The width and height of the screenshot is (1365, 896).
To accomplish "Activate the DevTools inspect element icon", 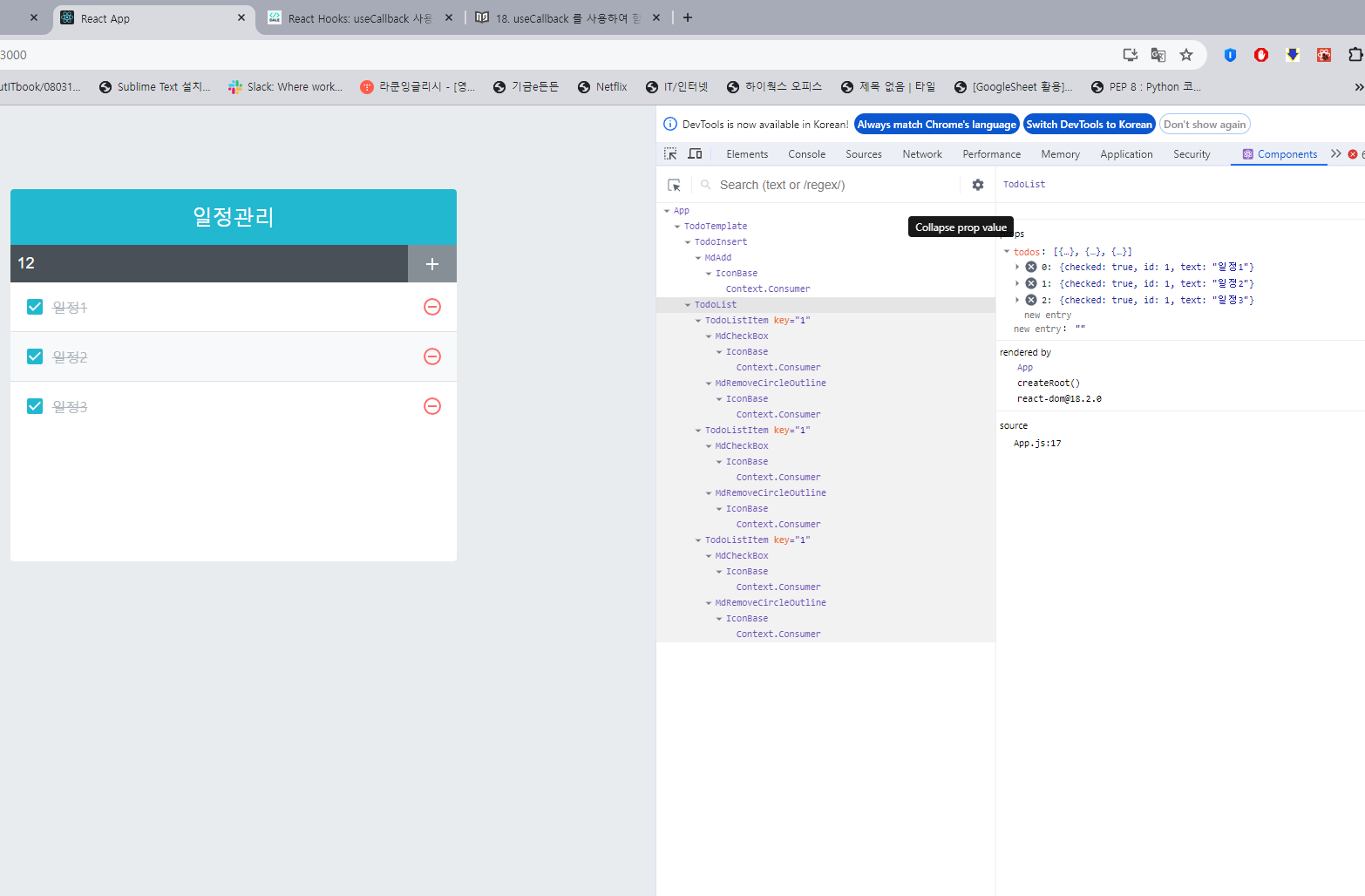I will [x=670, y=154].
